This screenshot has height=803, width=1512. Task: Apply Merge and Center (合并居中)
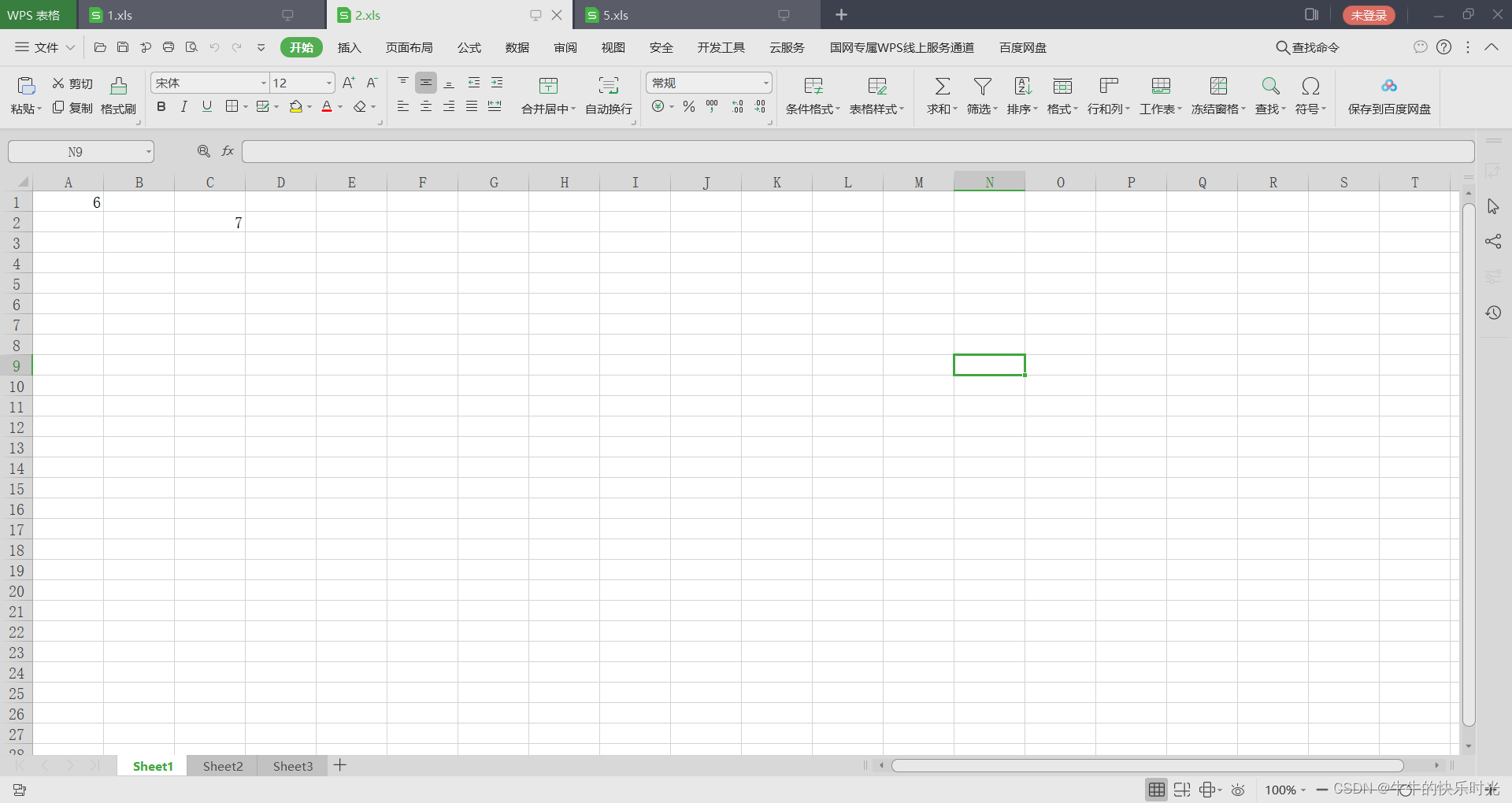click(x=546, y=94)
